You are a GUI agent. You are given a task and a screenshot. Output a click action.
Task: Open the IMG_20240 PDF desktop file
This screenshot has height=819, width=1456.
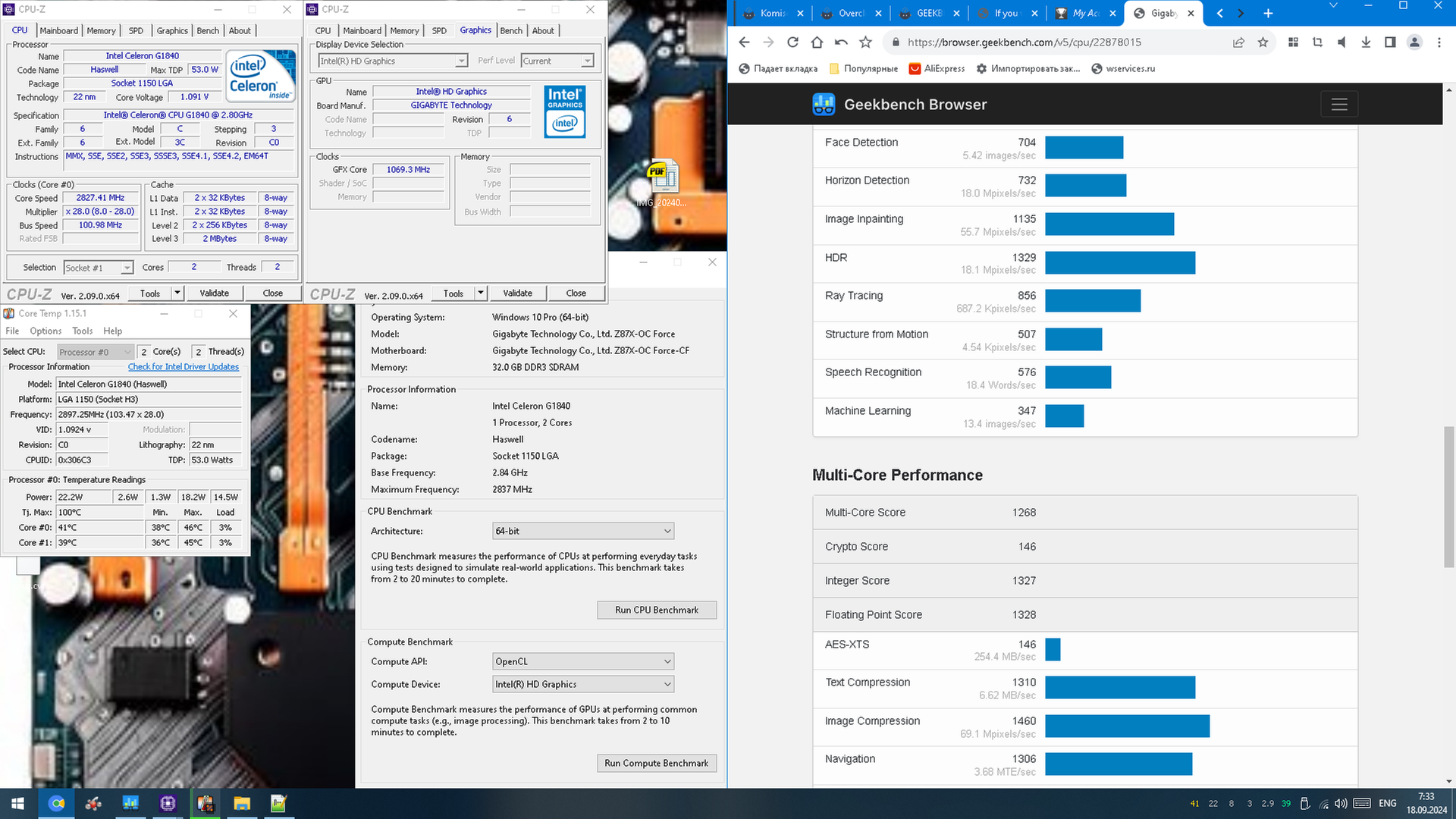click(661, 184)
